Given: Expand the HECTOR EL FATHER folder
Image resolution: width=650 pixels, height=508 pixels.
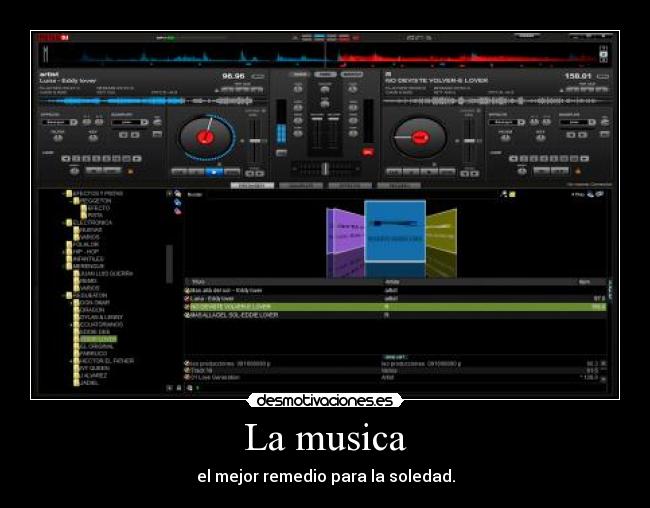Looking at the screenshot, I should point(71,361).
